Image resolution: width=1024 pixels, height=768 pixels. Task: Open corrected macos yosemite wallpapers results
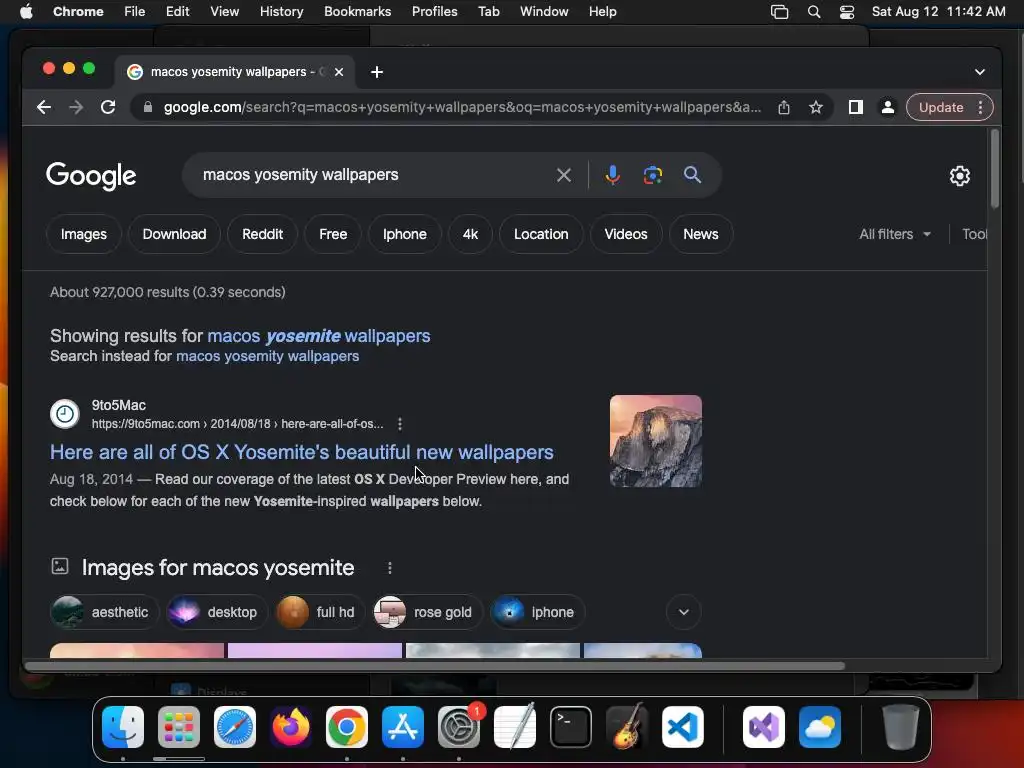[x=319, y=336]
